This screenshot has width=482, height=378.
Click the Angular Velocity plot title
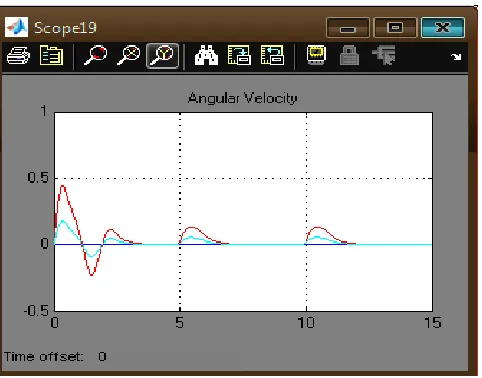(242, 98)
